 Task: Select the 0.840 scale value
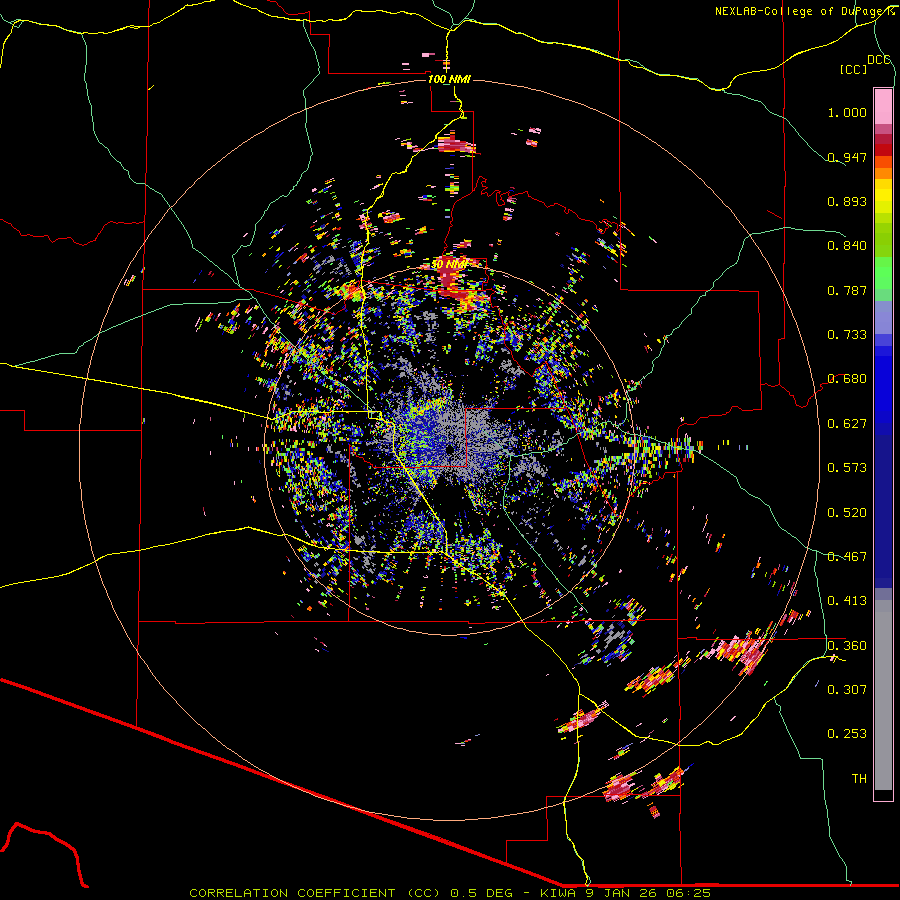847,246
